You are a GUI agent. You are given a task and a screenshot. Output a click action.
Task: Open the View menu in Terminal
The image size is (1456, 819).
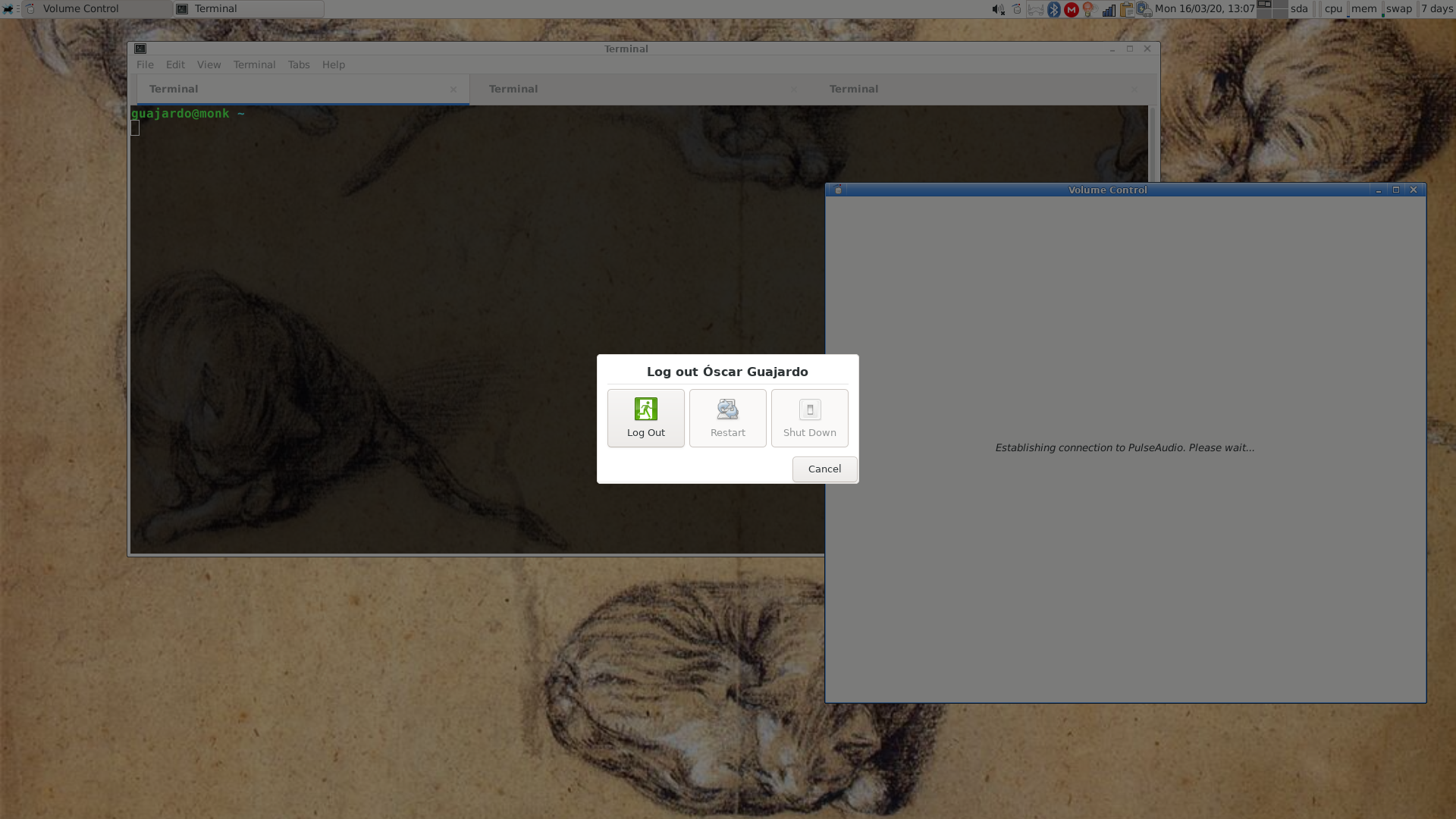(x=209, y=64)
